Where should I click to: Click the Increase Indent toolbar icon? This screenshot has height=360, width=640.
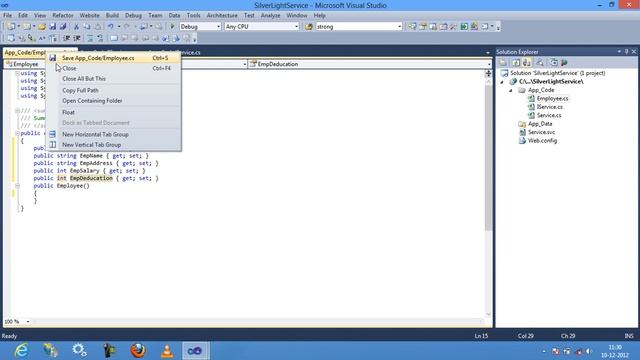point(77,38)
